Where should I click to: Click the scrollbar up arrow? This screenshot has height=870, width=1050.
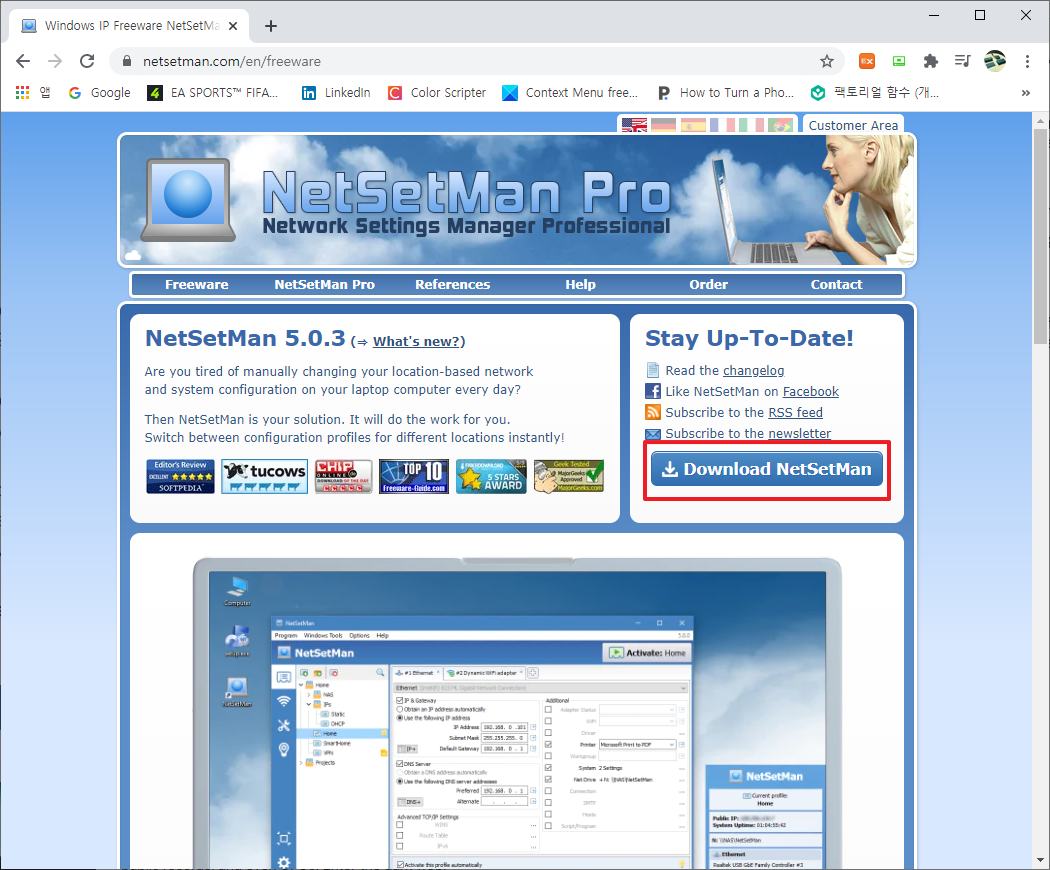click(1039, 121)
